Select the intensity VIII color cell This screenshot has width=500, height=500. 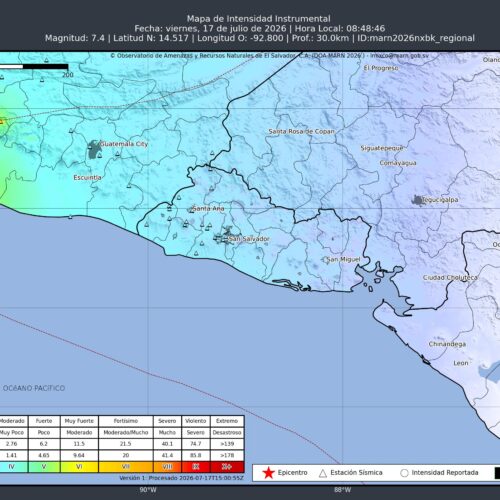click(167, 467)
